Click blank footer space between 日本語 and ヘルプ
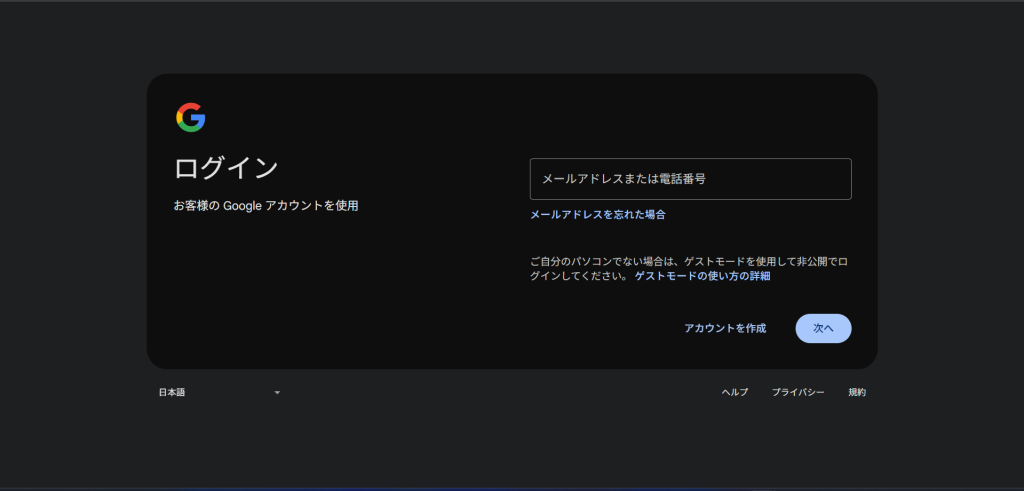 click(x=500, y=392)
